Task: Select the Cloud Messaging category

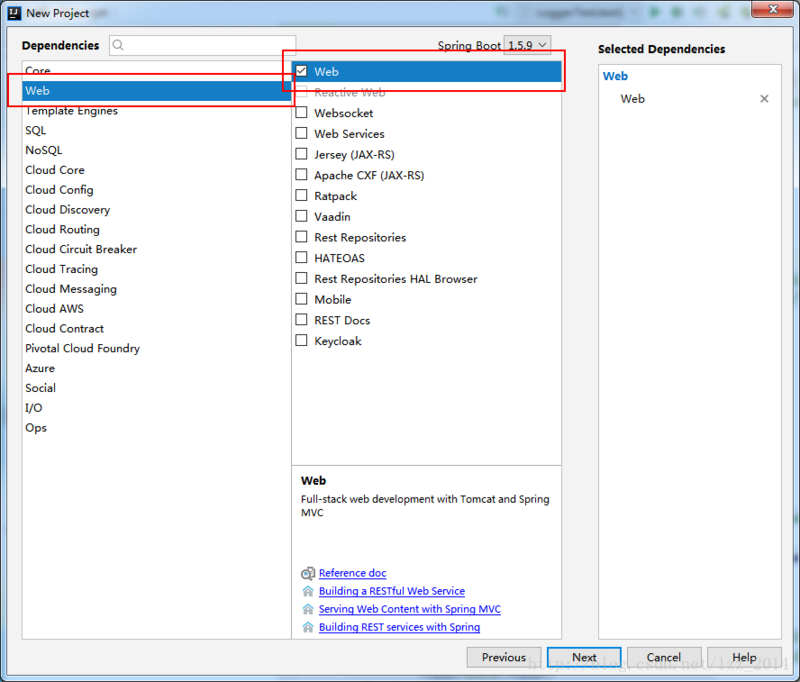Action: click(x=156, y=289)
